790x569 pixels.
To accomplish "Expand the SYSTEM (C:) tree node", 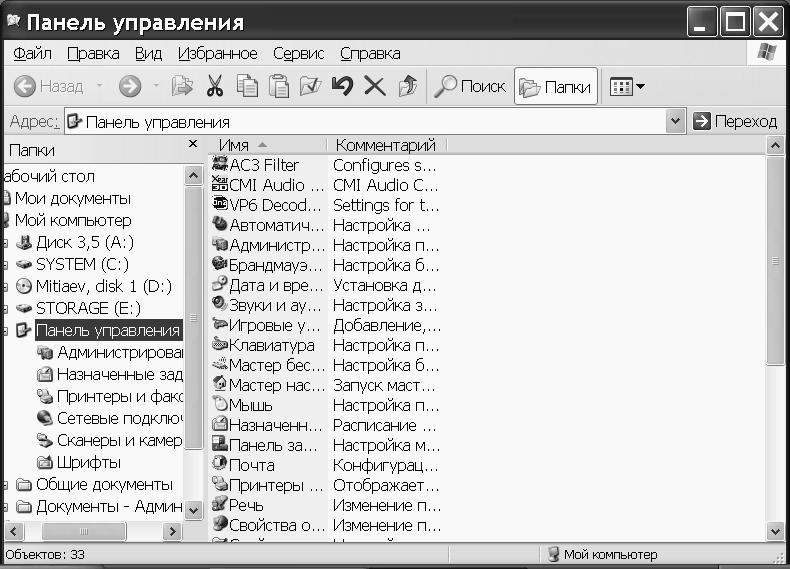I will click(5, 265).
